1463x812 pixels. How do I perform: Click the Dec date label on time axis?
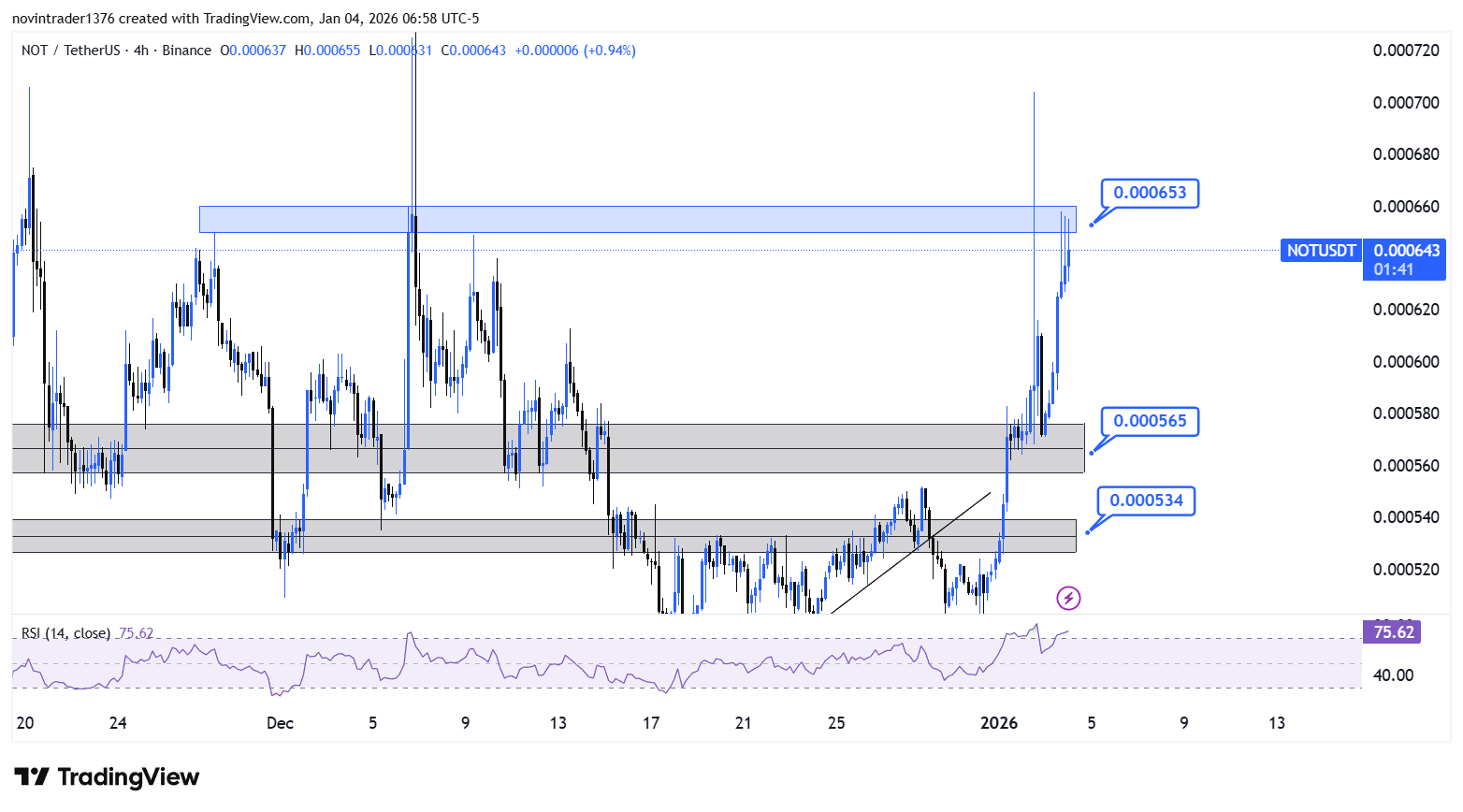coord(280,723)
